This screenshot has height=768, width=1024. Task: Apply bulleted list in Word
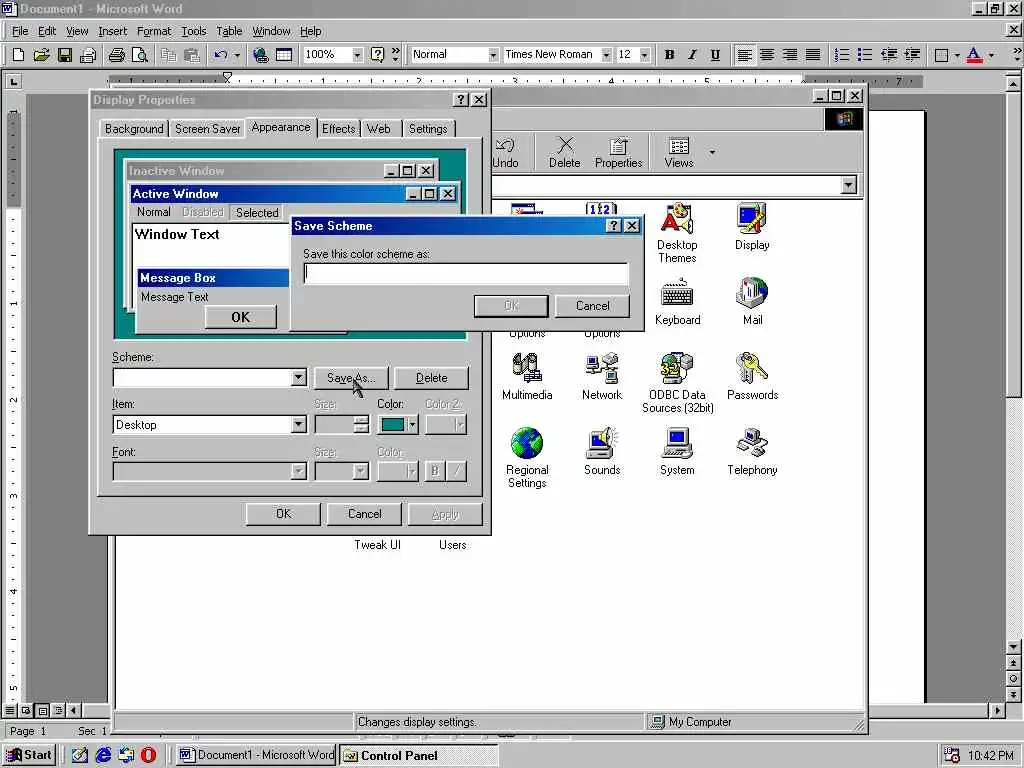[x=865, y=55]
